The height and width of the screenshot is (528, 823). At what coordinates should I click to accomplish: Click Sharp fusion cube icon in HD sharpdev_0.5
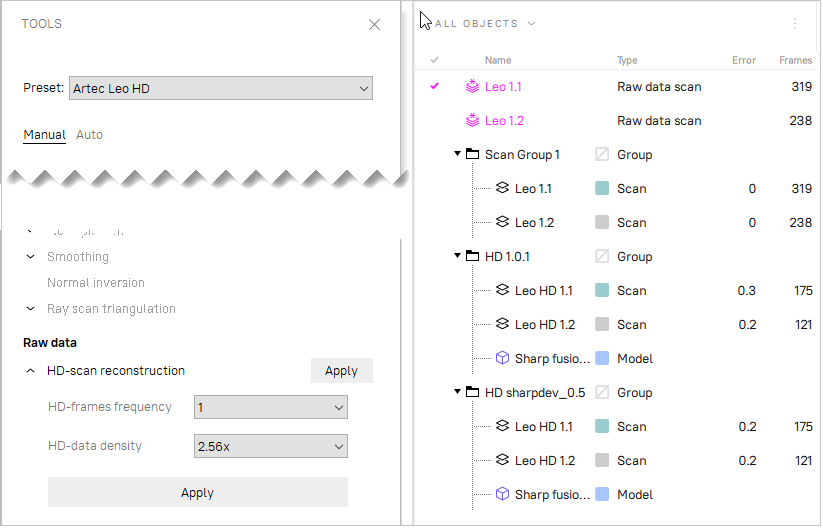[502, 494]
